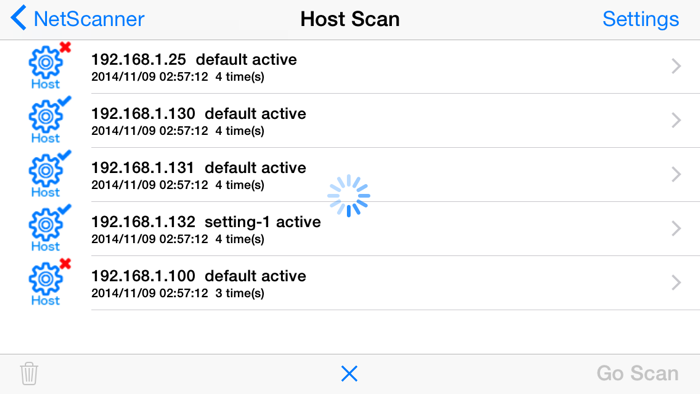Click the back arrow chevron beside NetScanner
This screenshot has height=394, width=700.
coord(18,18)
